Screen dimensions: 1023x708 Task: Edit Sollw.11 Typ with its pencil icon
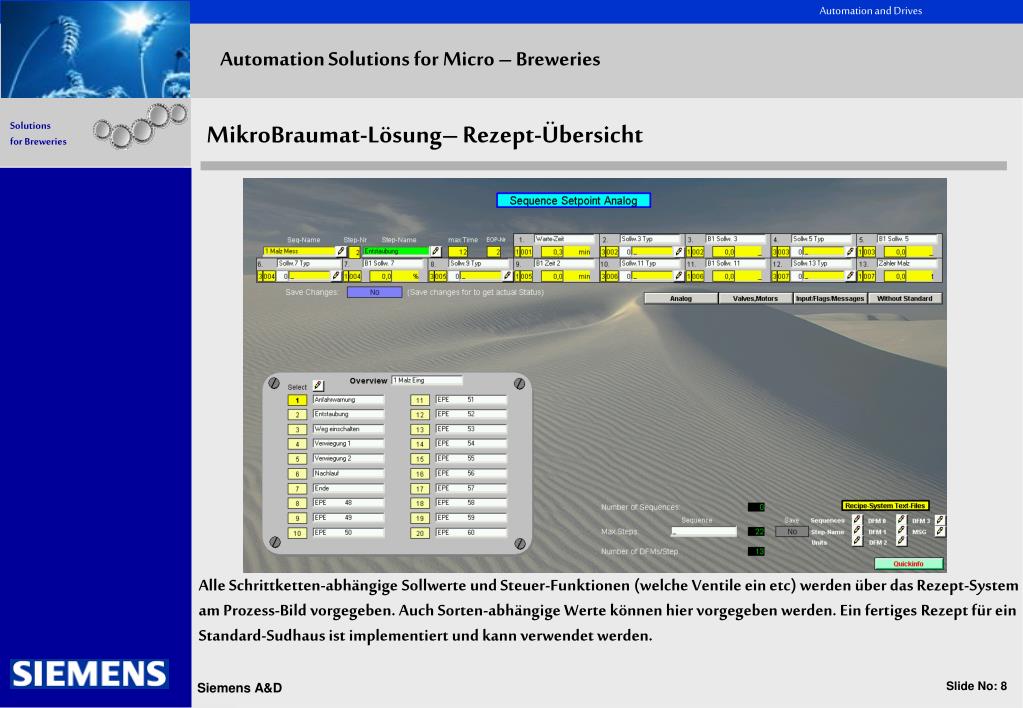tap(679, 276)
